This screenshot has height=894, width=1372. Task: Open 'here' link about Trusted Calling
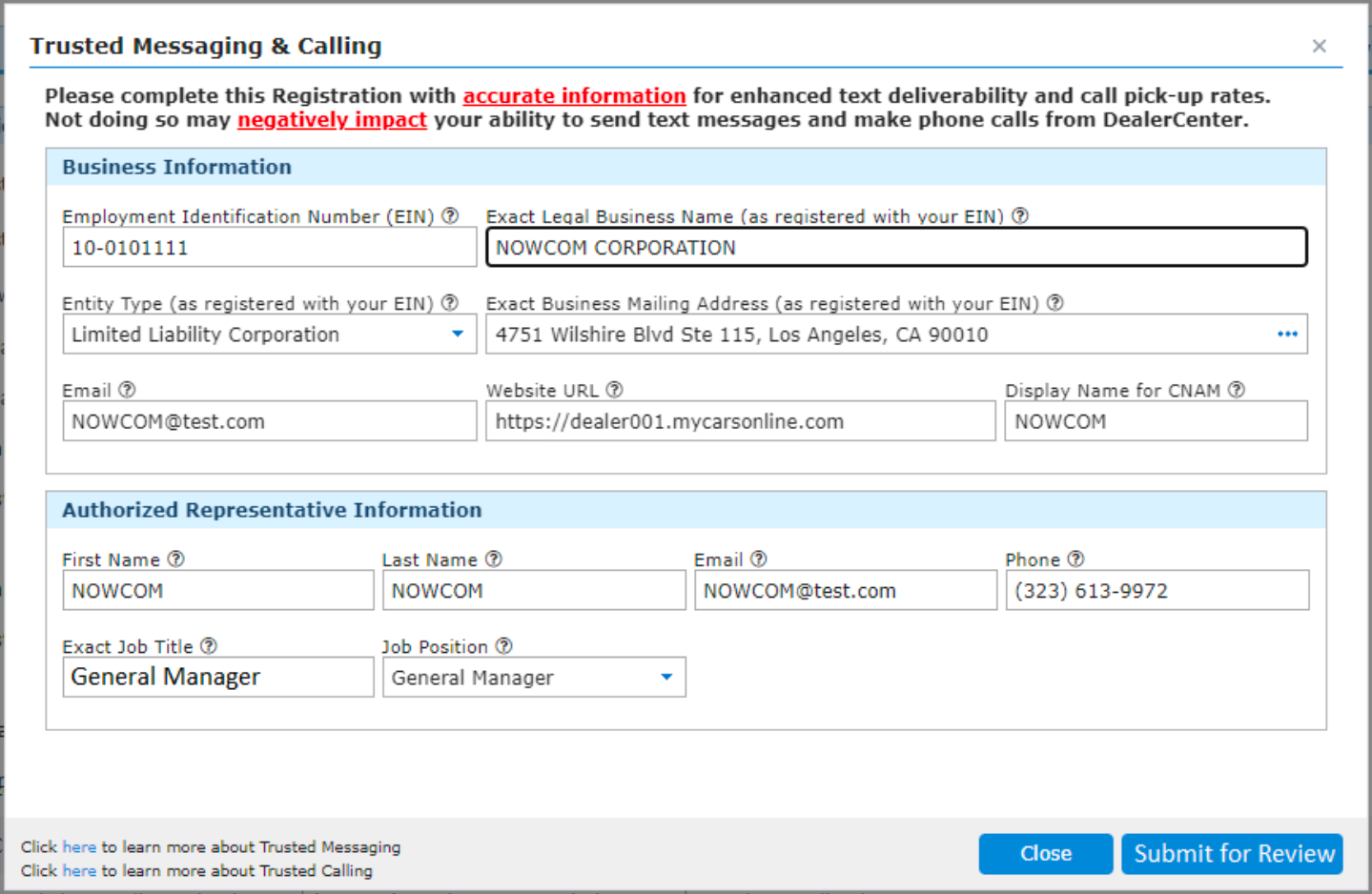pos(79,871)
